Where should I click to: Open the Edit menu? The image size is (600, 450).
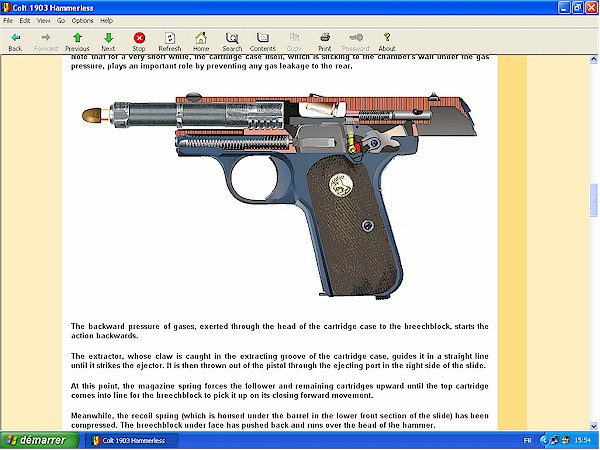(25, 21)
